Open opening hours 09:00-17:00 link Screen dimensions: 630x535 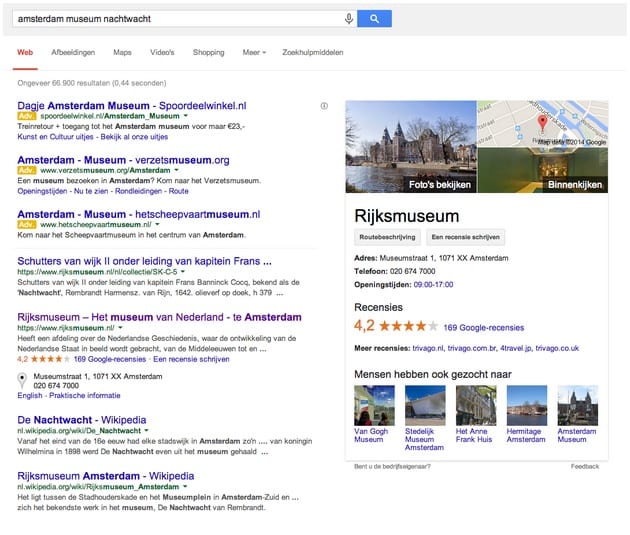pyautogui.click(x=433, y=284)
